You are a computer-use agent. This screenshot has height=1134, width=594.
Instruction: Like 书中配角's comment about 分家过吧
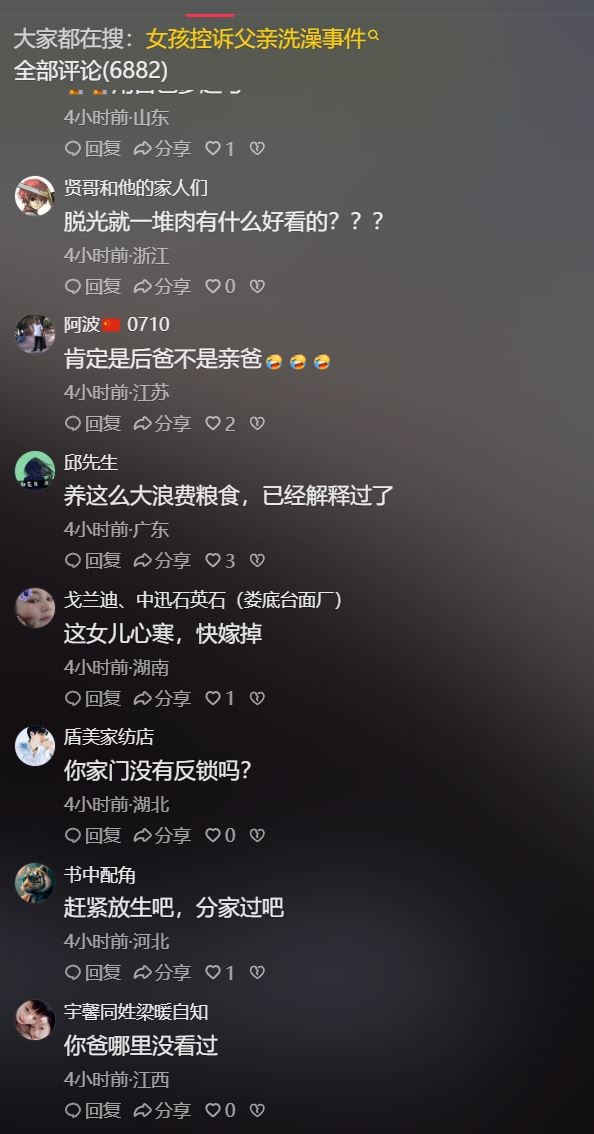(220, 973)
